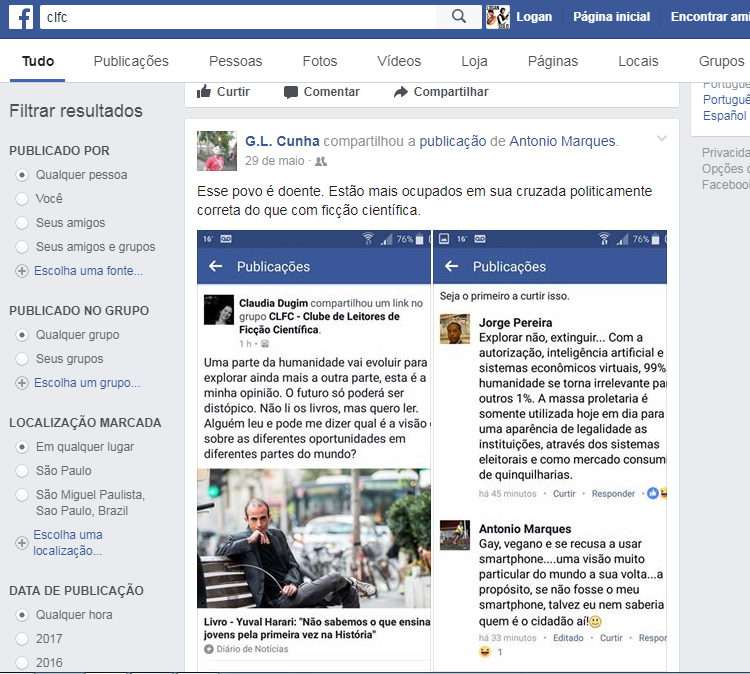Open Logan's profile picture

[497, 17]
